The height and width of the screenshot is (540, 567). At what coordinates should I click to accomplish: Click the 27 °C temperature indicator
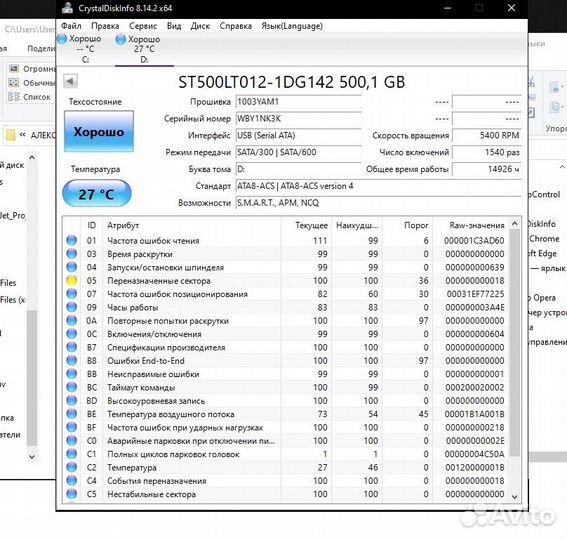click(97, 194)
